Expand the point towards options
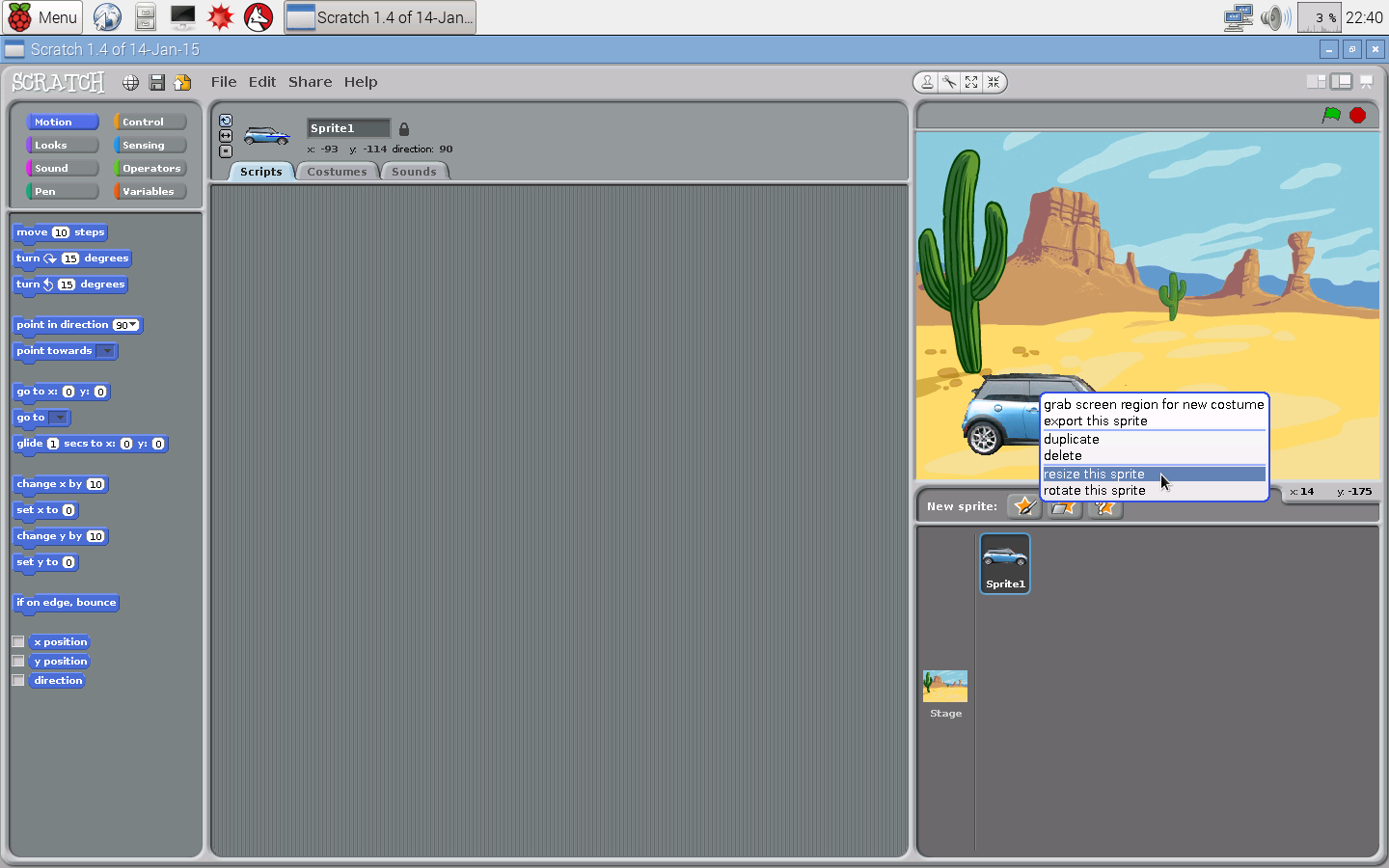 (x=106, y=351)
